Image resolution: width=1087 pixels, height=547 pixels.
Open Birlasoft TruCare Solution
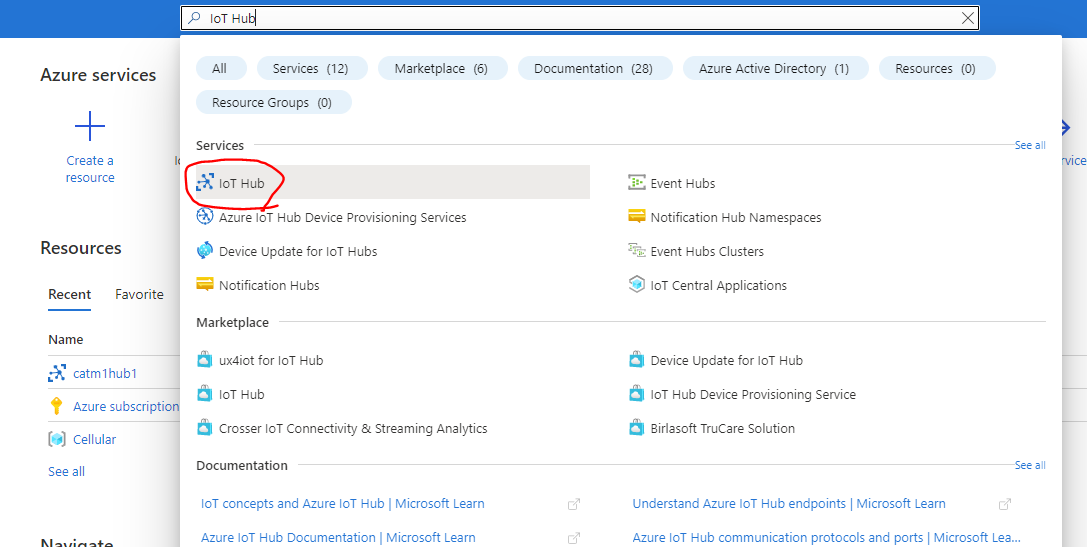click(x=722, y=428)
